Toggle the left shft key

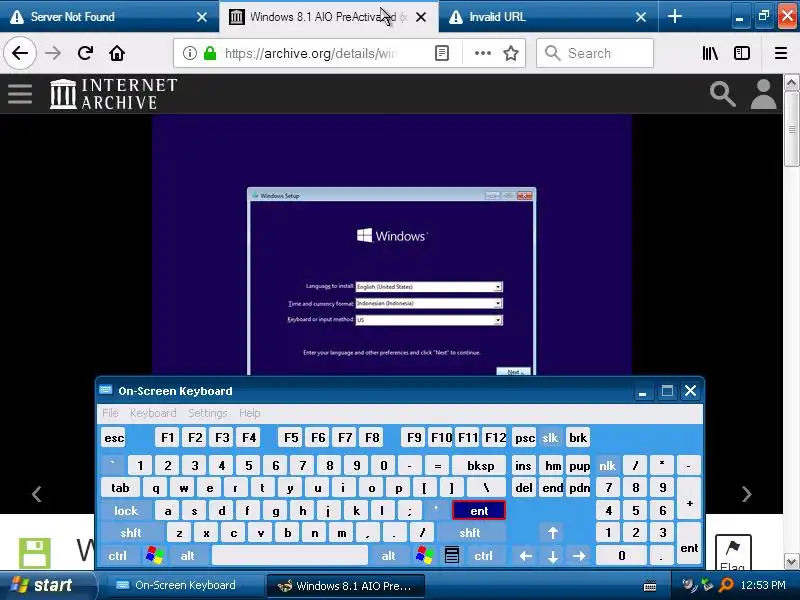click(x=131, y=533)
